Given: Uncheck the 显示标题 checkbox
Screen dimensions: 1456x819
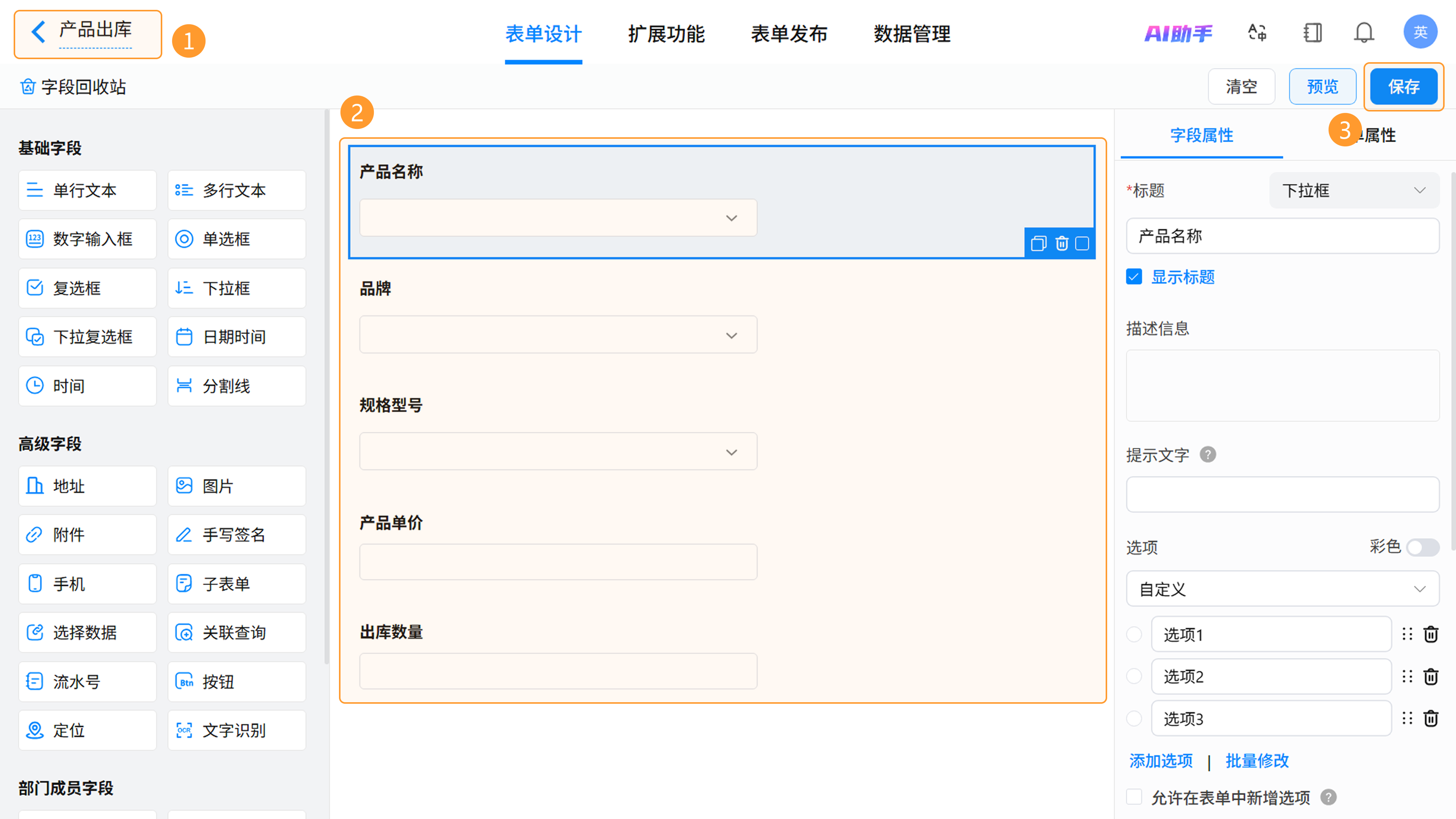Looking at the screenshot, I should click(1134, 277).
